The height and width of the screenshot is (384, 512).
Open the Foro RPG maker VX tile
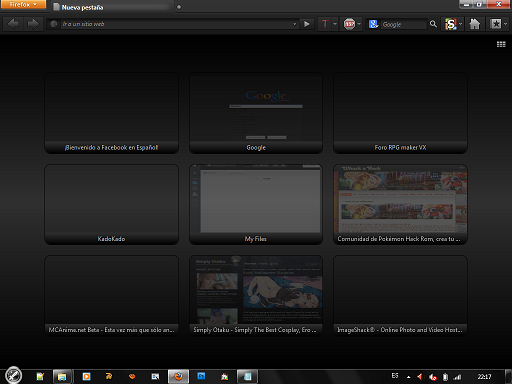(x=400, y=113)
